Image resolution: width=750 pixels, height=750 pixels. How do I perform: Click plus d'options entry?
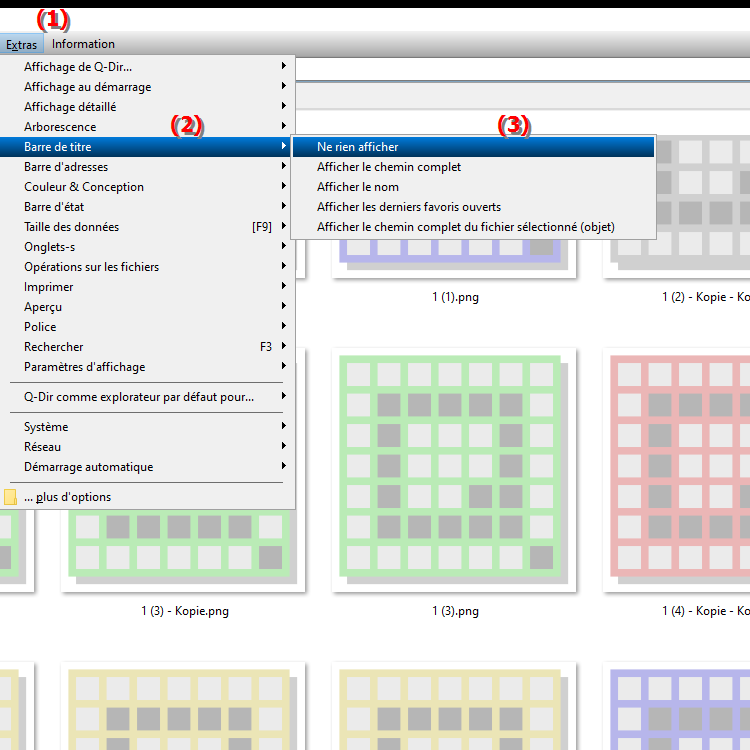(147, 497)
